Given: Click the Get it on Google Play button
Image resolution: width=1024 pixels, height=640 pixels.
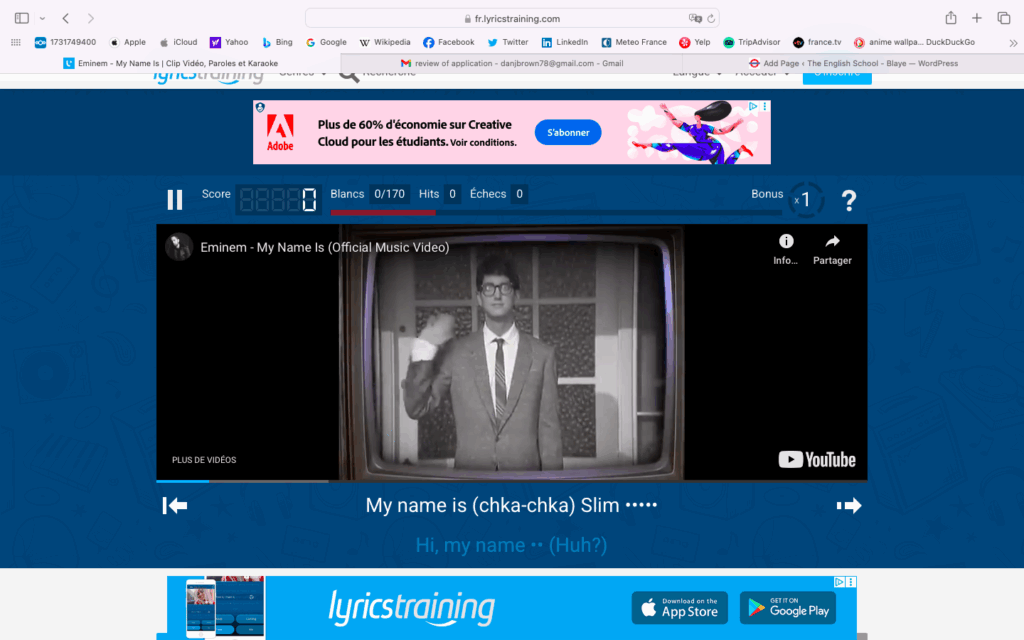Looking at the screenshot, I should point(788,608).
